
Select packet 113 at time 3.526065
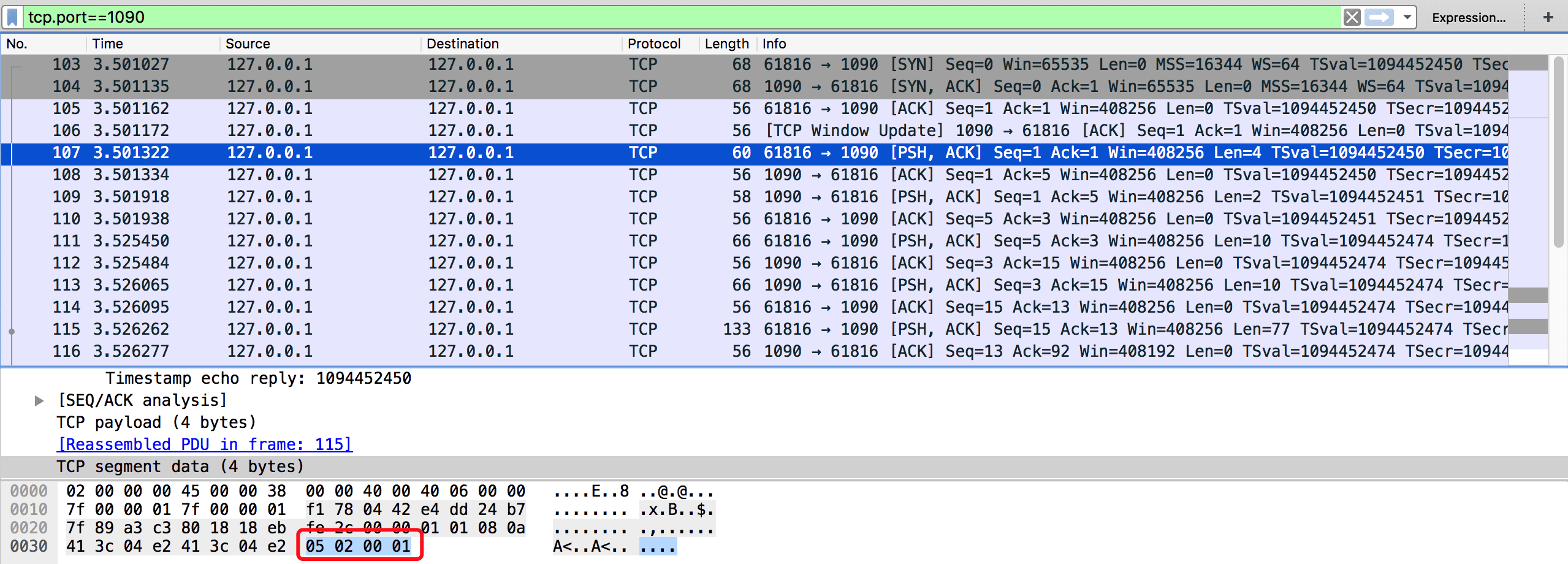(x=754, y=285)
